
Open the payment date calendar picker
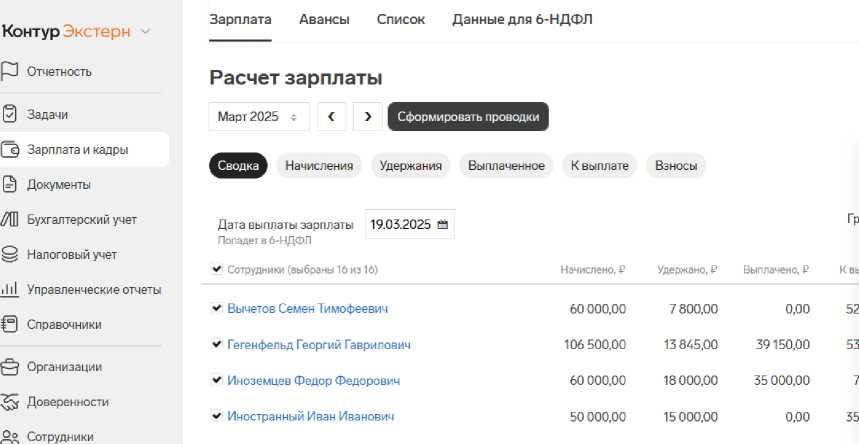442,224
